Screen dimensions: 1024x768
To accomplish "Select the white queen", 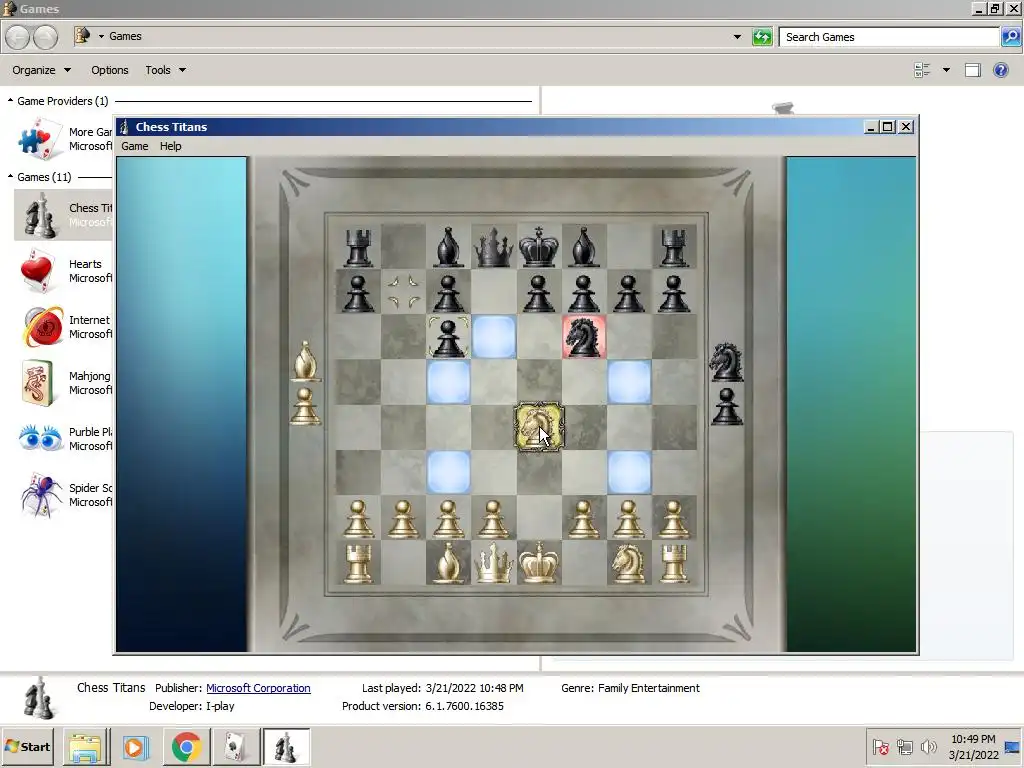I will point(493,562).
